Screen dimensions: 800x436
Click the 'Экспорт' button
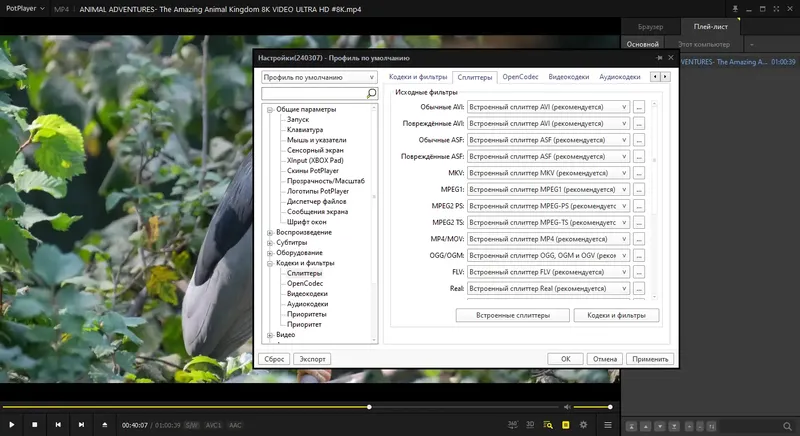click(312, 359)
